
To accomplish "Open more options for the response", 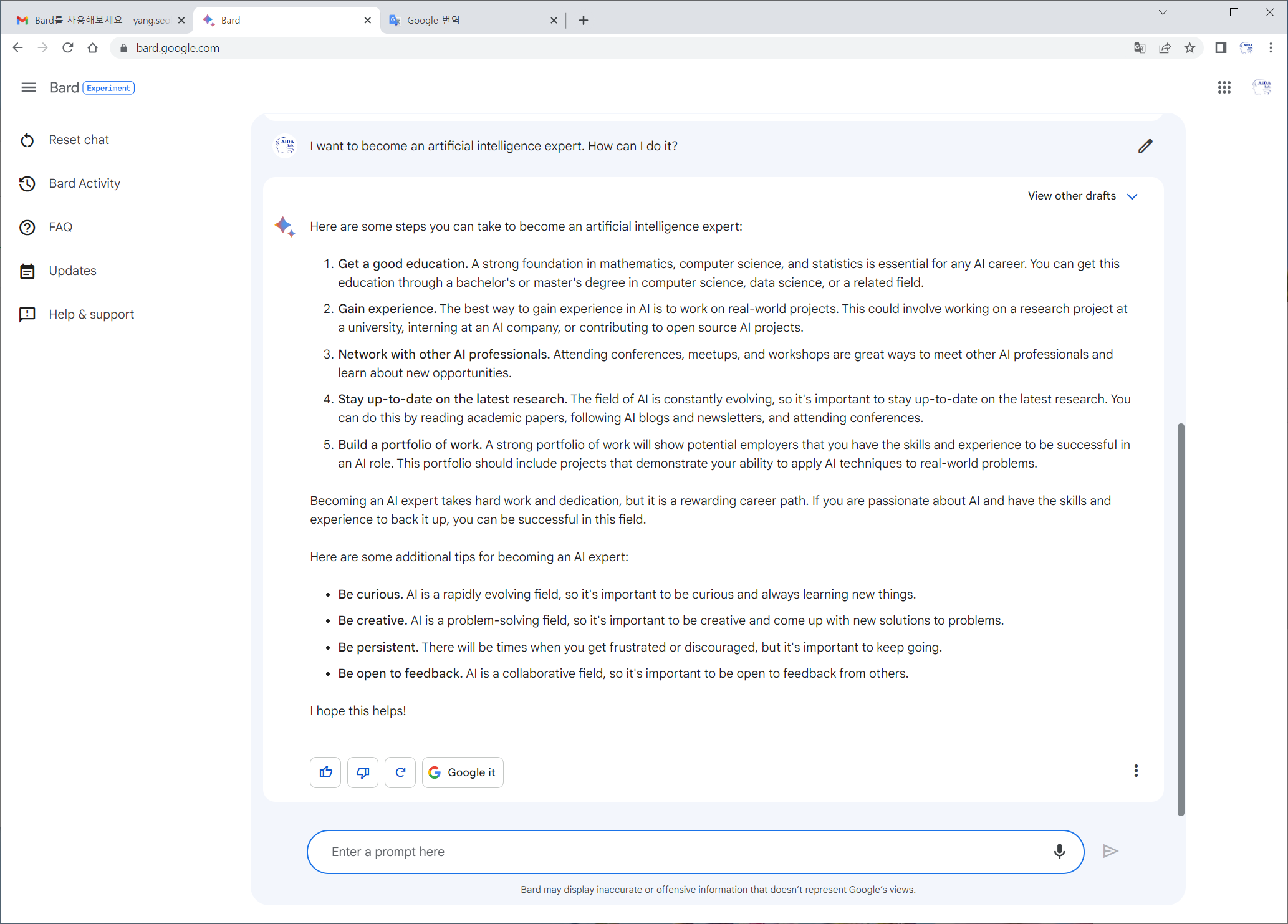I will click(1136, 771).
